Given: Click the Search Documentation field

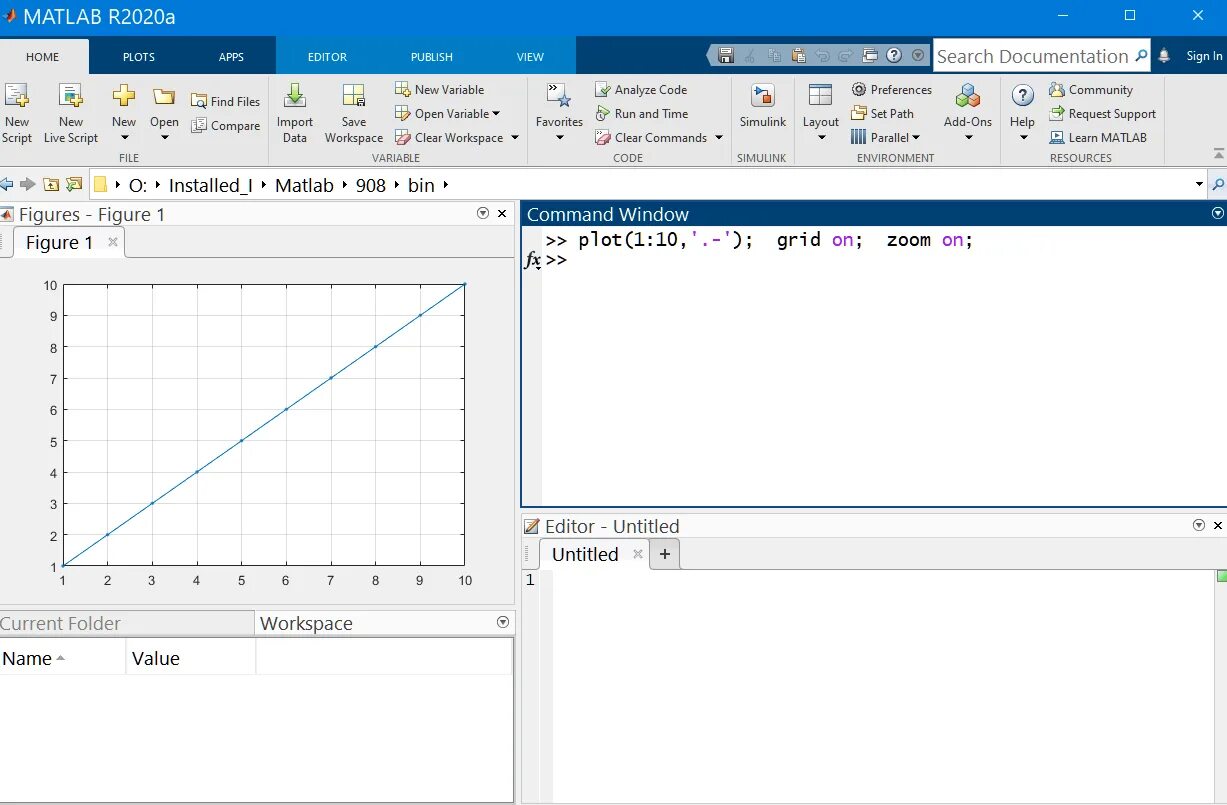Looking at the screenshot, I should pyautogui.click(x=1041, y=56).
